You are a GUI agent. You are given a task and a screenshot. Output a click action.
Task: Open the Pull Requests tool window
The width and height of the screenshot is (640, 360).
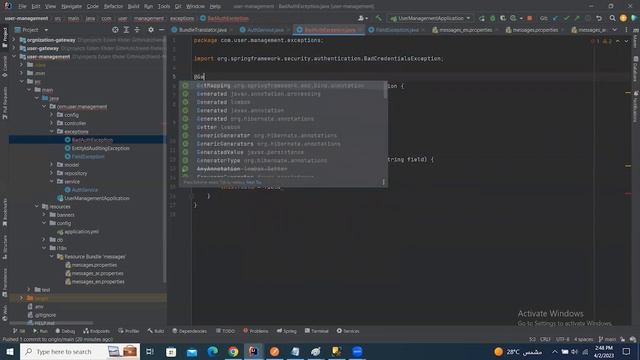click(5, 102)
